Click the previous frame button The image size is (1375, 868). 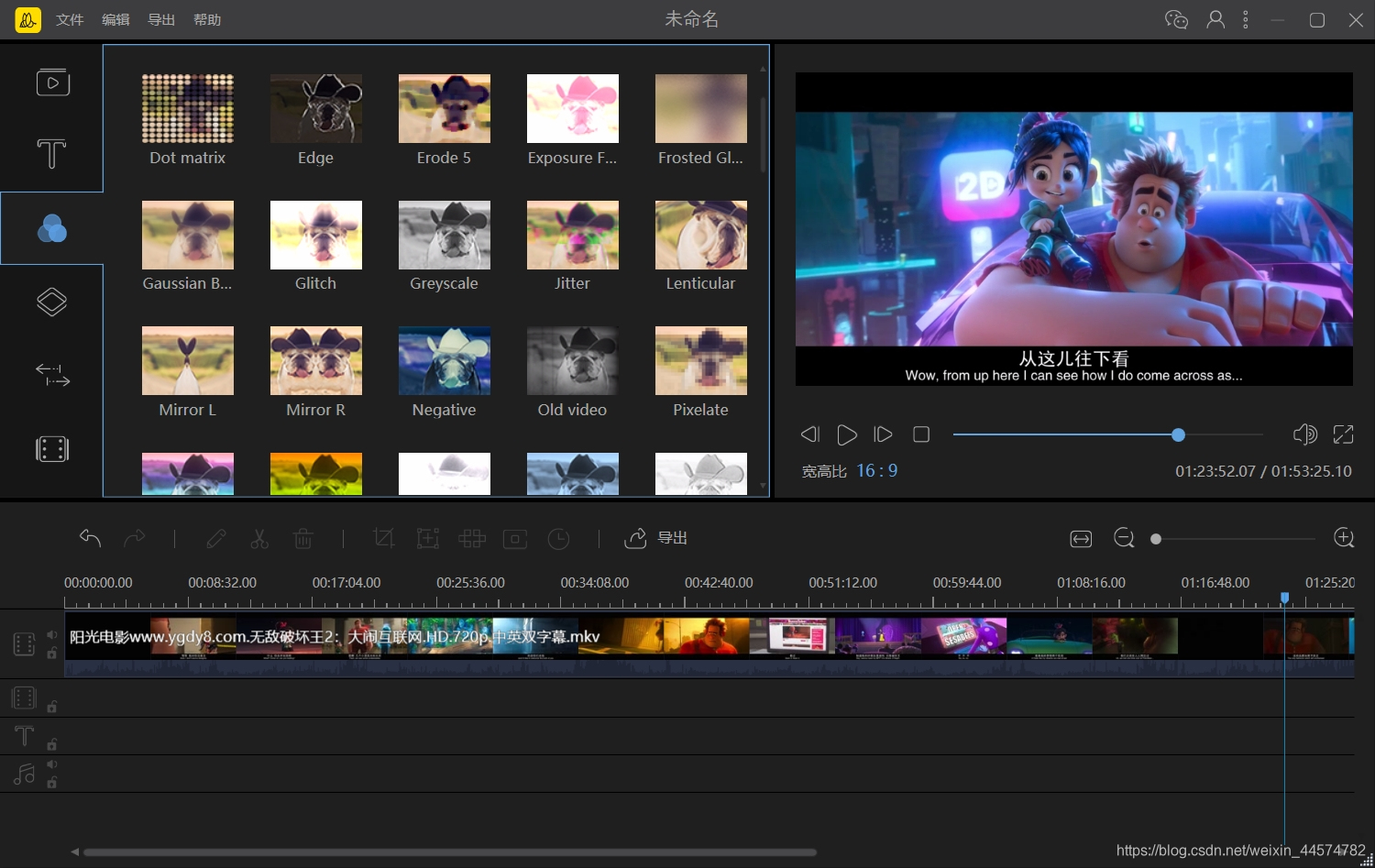pos(809,434)
